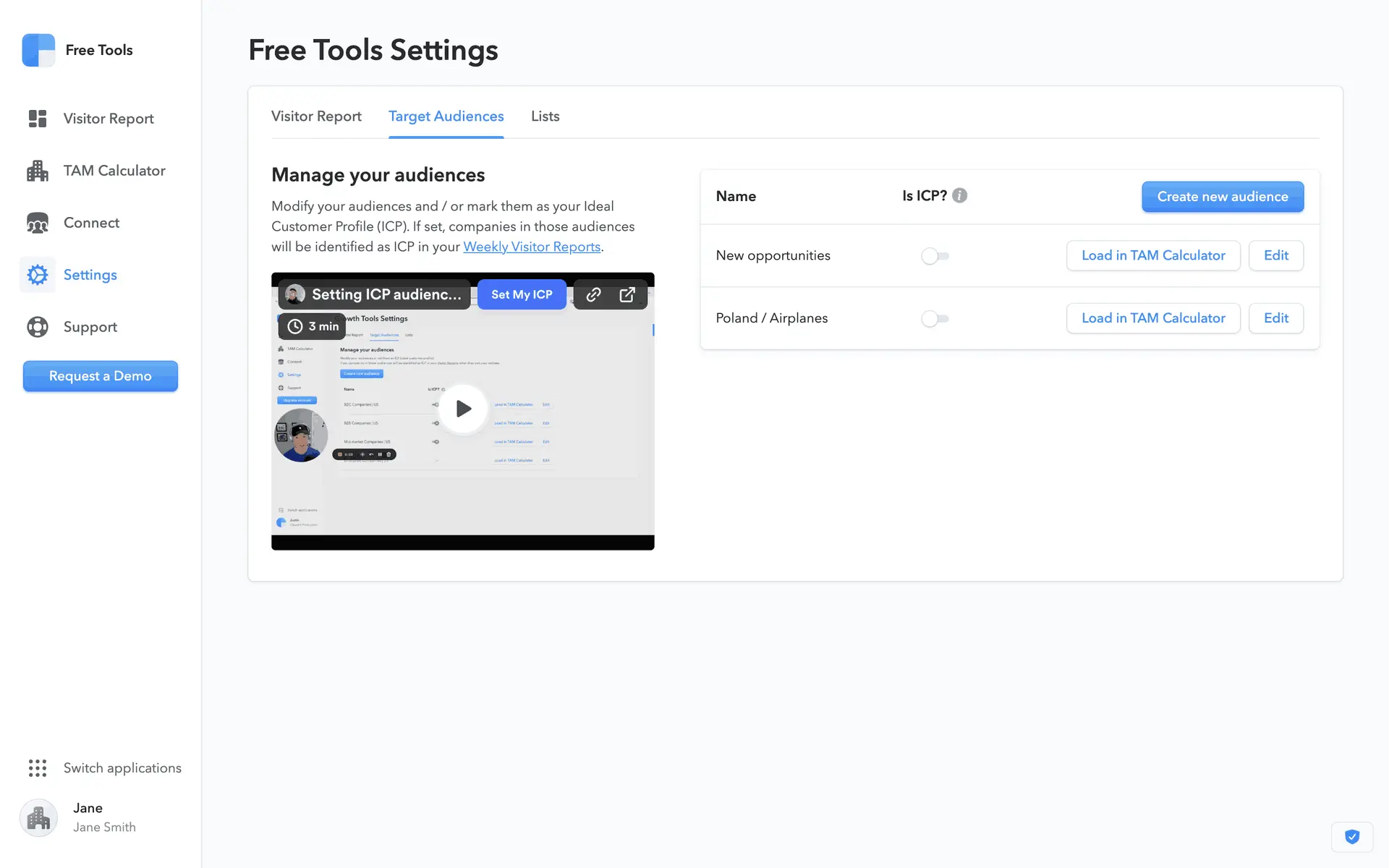Load New opportunities in TAM Calculator
The image size is (1389, 868).
pos(1152,256)
